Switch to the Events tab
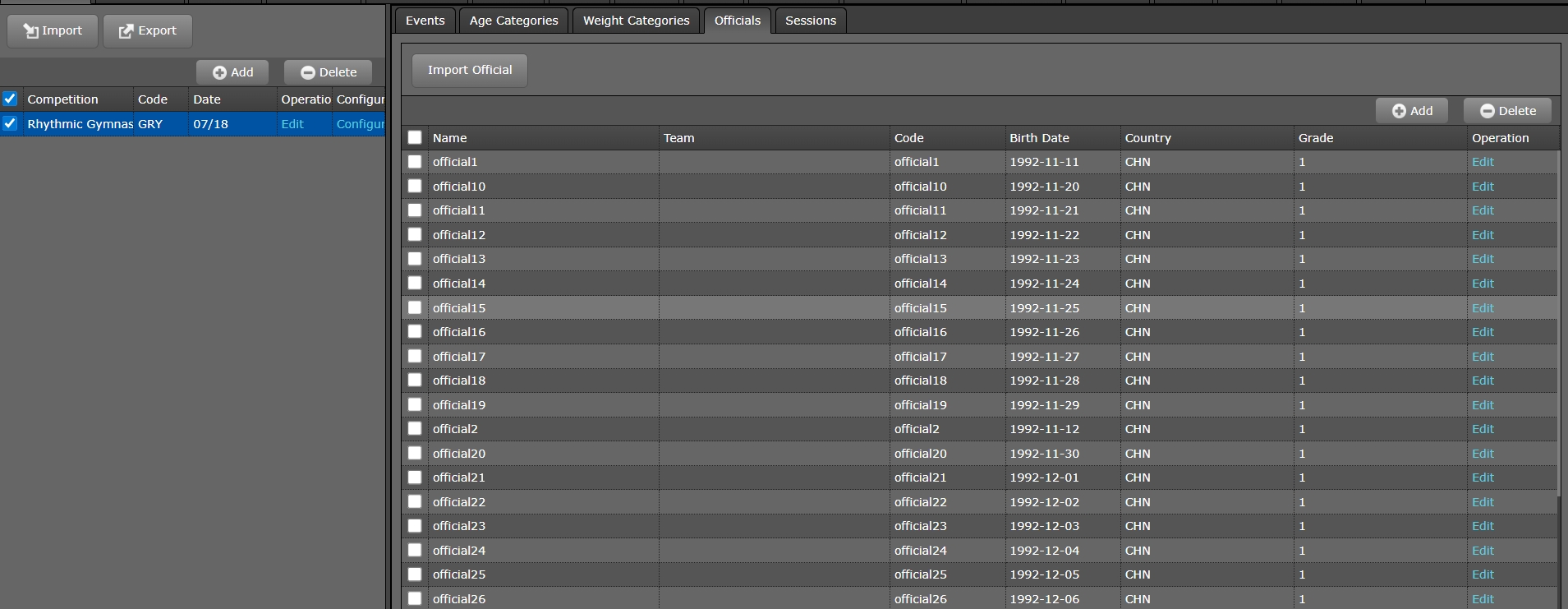This screenshot has height=609, width=1568. point(425,21)
